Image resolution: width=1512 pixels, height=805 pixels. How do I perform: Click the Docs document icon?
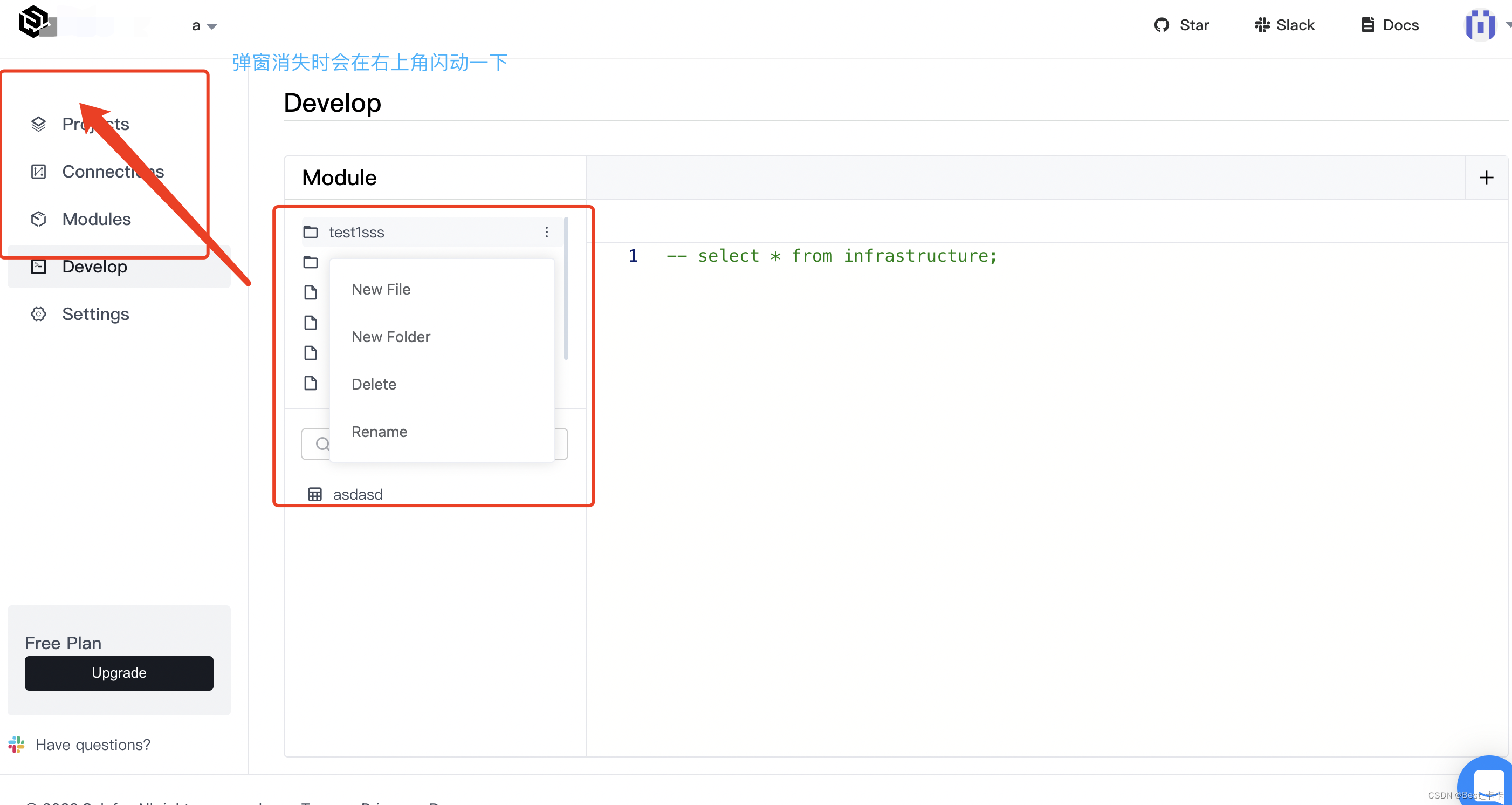tap(1367, 25)
